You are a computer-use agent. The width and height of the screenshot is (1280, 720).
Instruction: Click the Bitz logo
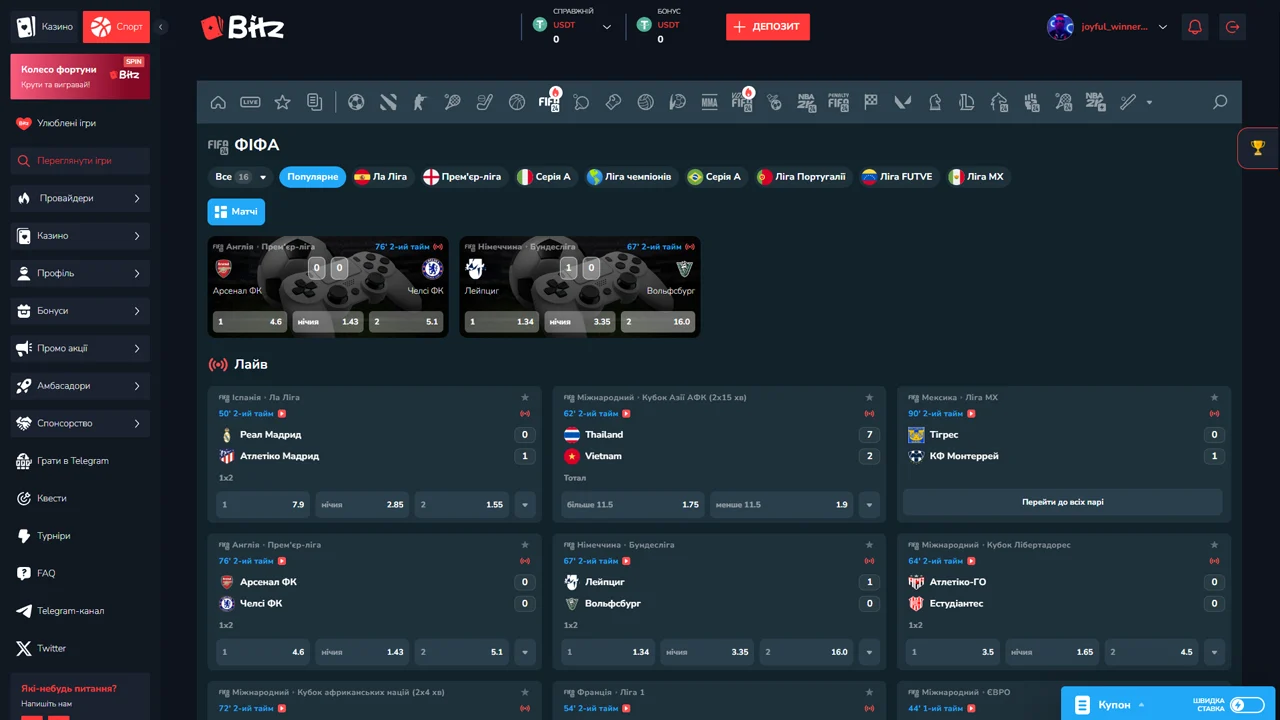tap(242, 27)
